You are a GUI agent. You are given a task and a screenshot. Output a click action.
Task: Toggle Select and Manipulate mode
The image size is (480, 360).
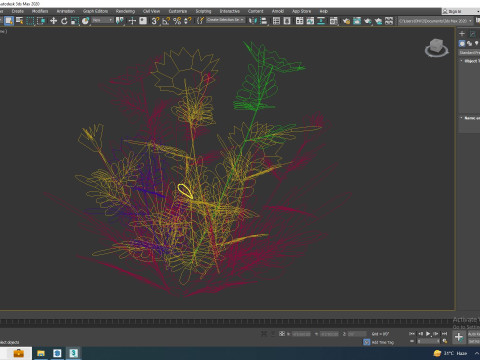click(x=132, y=21)
